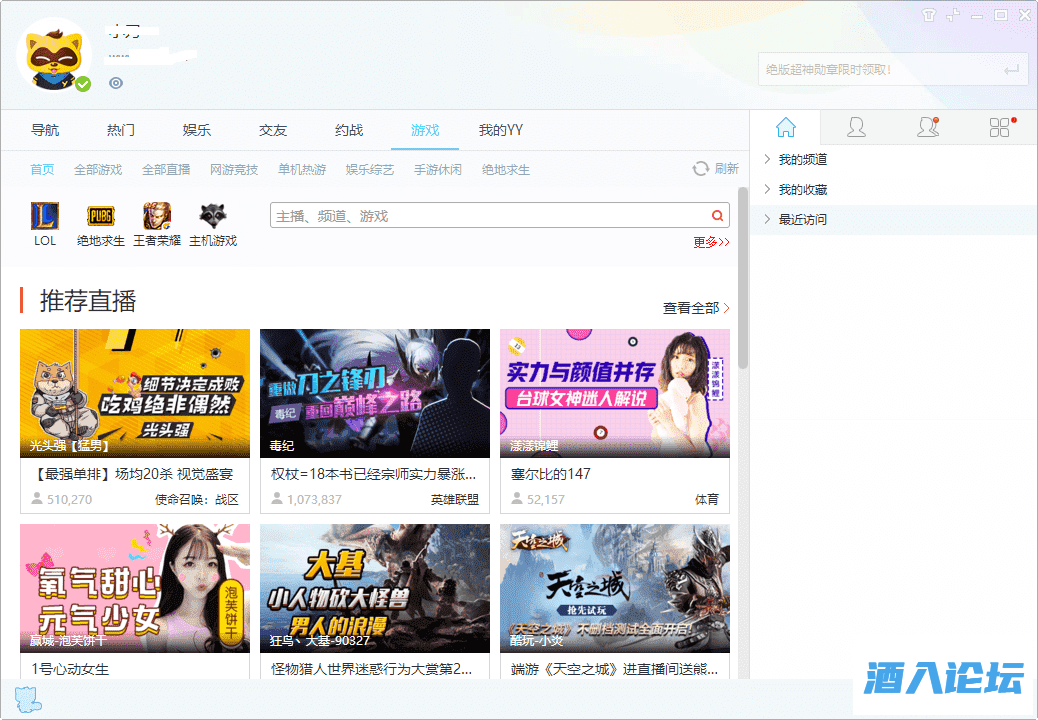Viewport: 1038px width, 720px height.
Task: Open the single-person contacts icon tab
Action: pos(856,127)
